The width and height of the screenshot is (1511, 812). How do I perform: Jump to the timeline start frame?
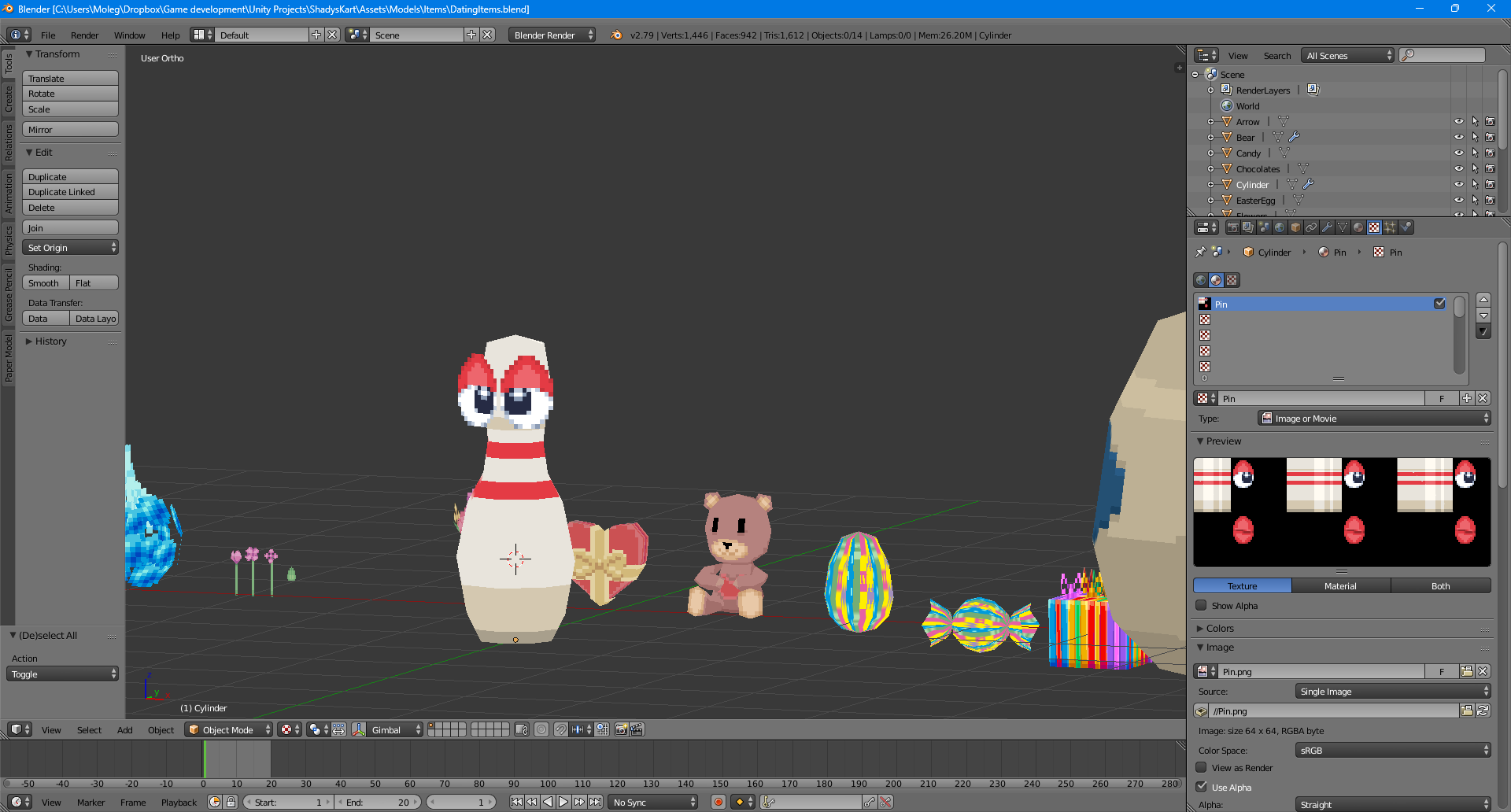coord(516,802)
